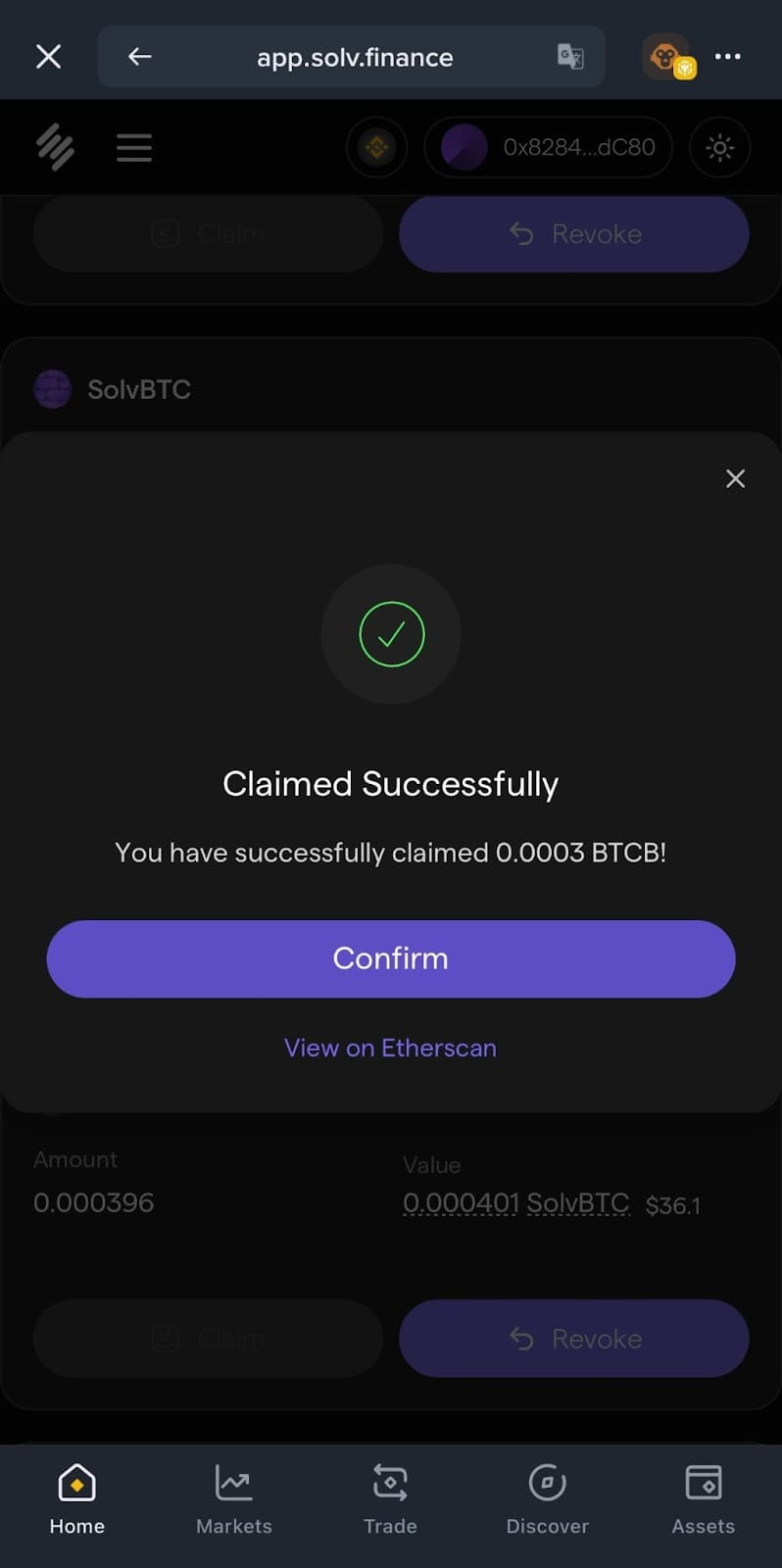Open the BNB chain network selector
Screen dimensions: 782x1568
(x=376, y=147)
